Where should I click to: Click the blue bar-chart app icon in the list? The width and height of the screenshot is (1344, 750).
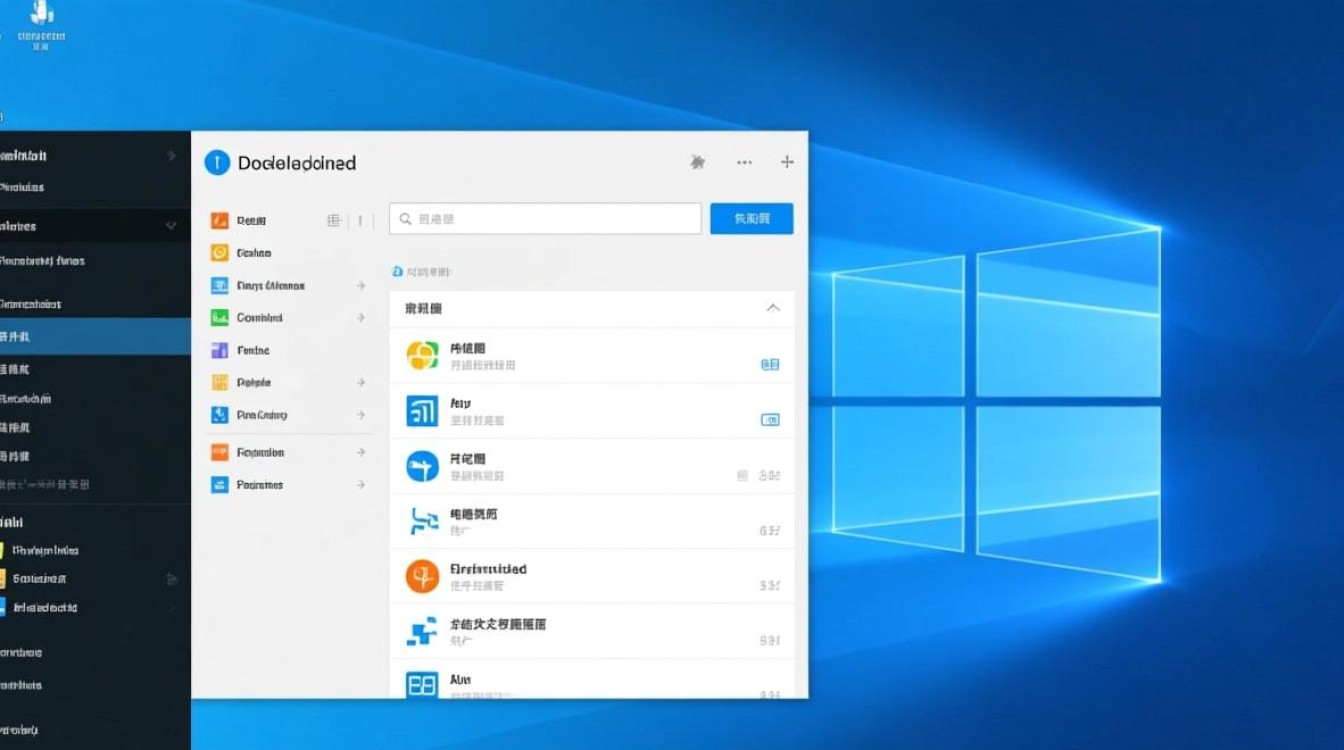click(x=421, y=410)
